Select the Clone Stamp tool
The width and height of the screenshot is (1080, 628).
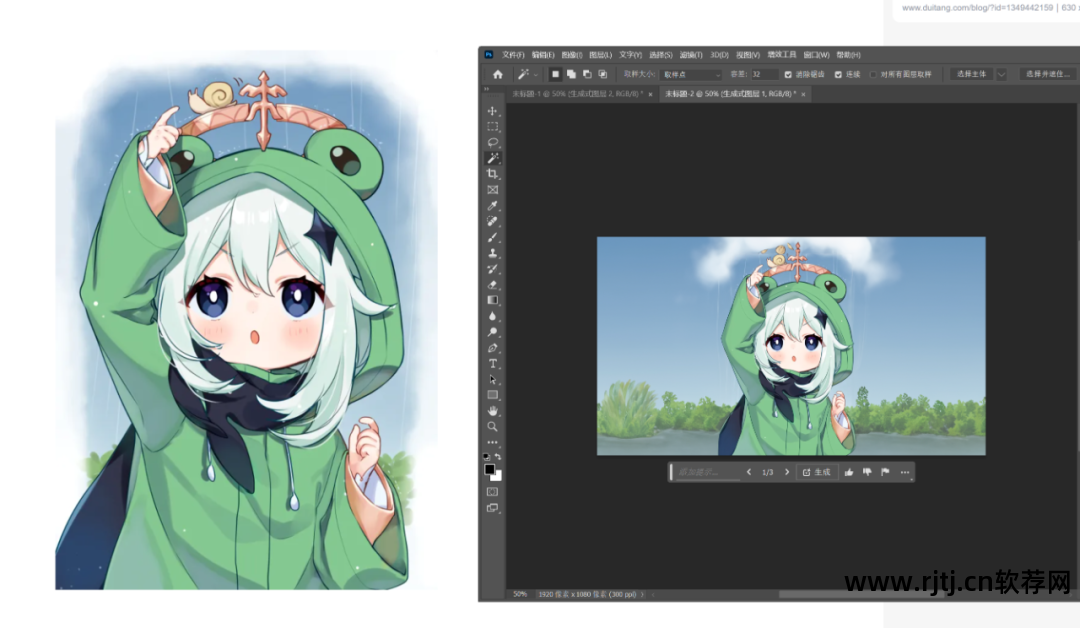coord(492,253)
